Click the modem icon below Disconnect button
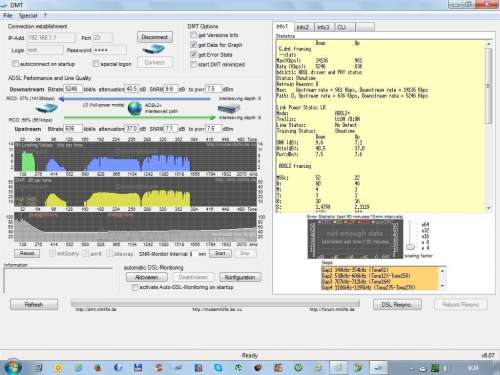Image resolution: width=500 pixels, height=375 pixels. point(154,50)
